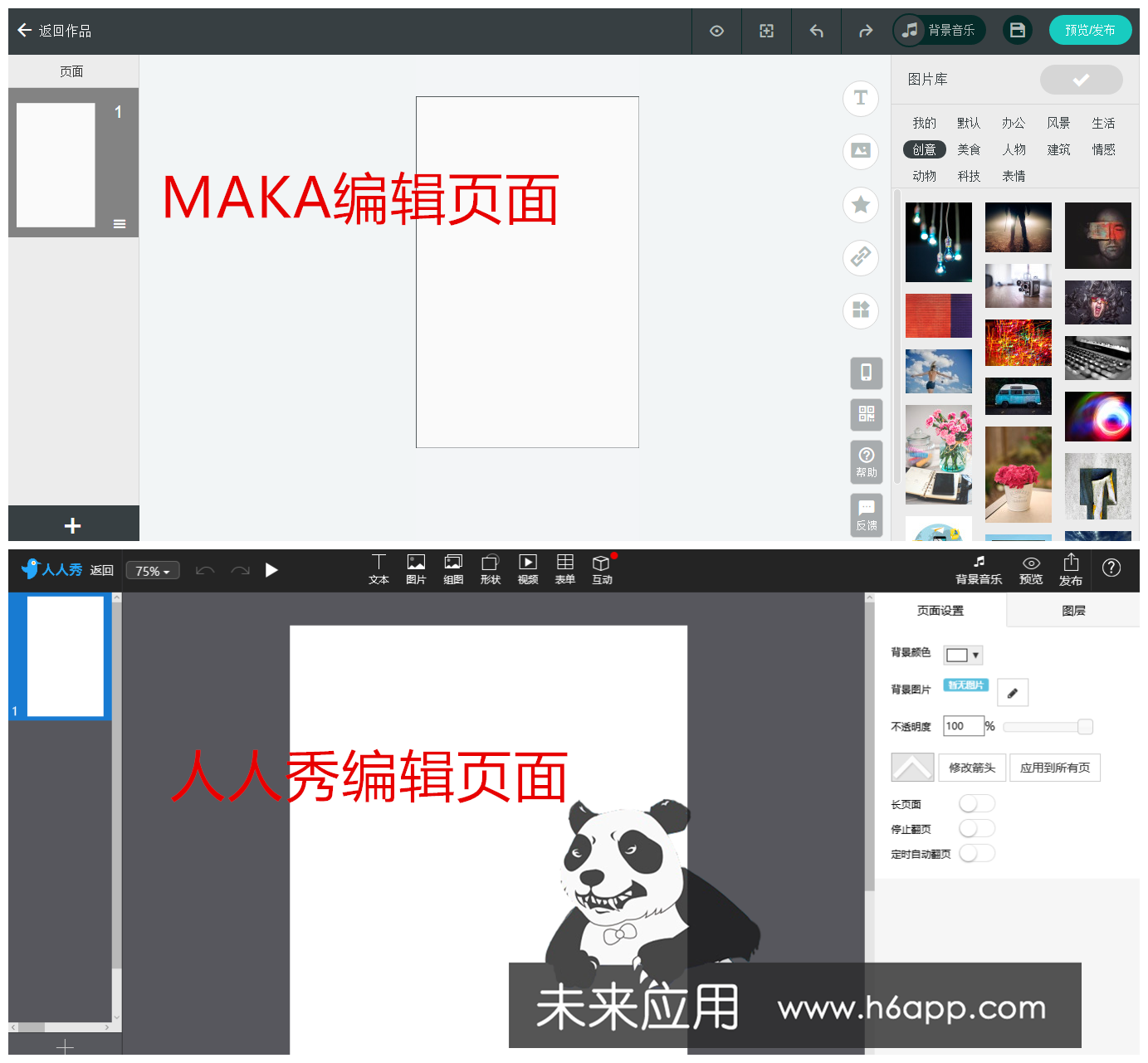Viewport: 1148px width, 1063px height.
Task: Click the 不透明度 input field showing 100
Action: (x=964, y=726)
